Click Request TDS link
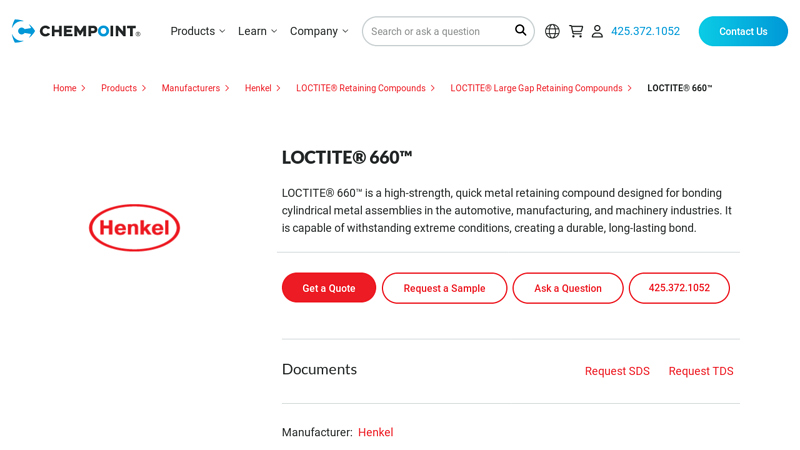Image resolution: width=800 pixels, height=450 pixels. [x=701, y=371]
